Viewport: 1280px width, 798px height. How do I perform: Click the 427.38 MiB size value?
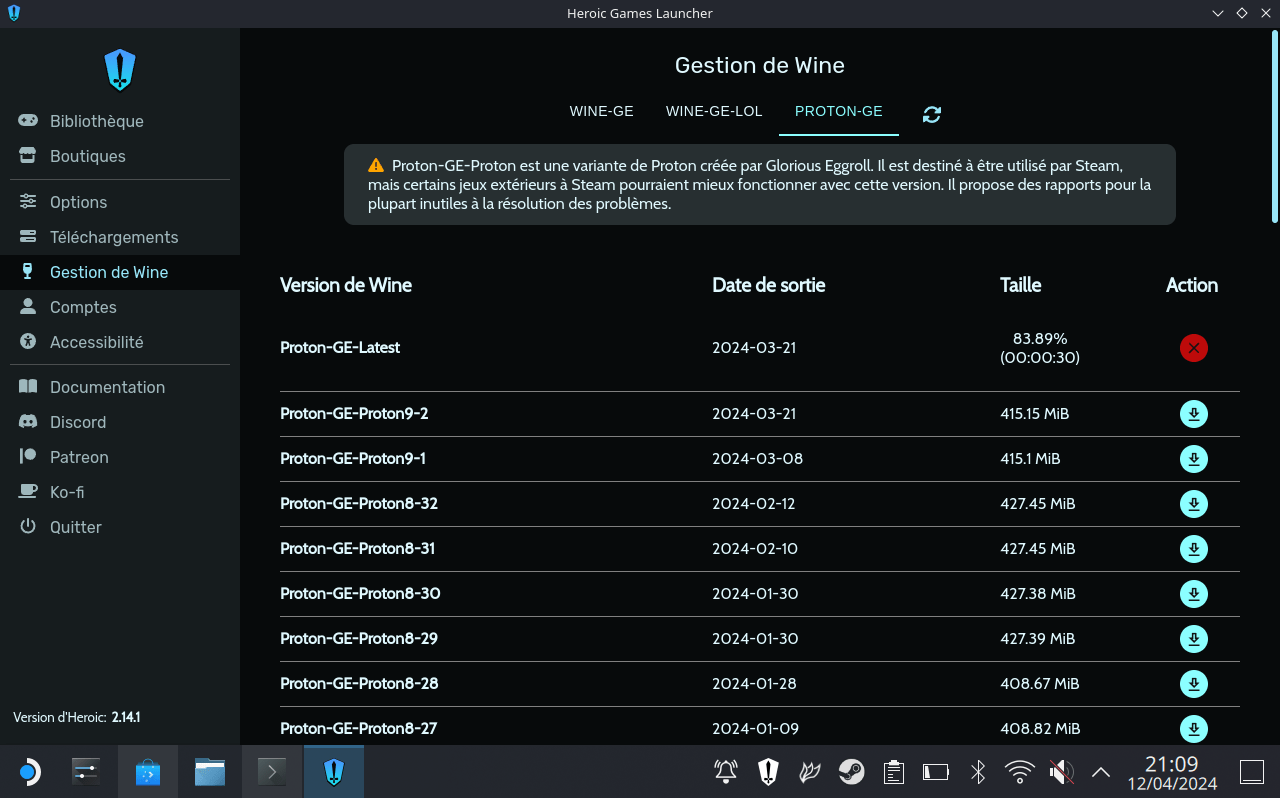(1038, 594)
